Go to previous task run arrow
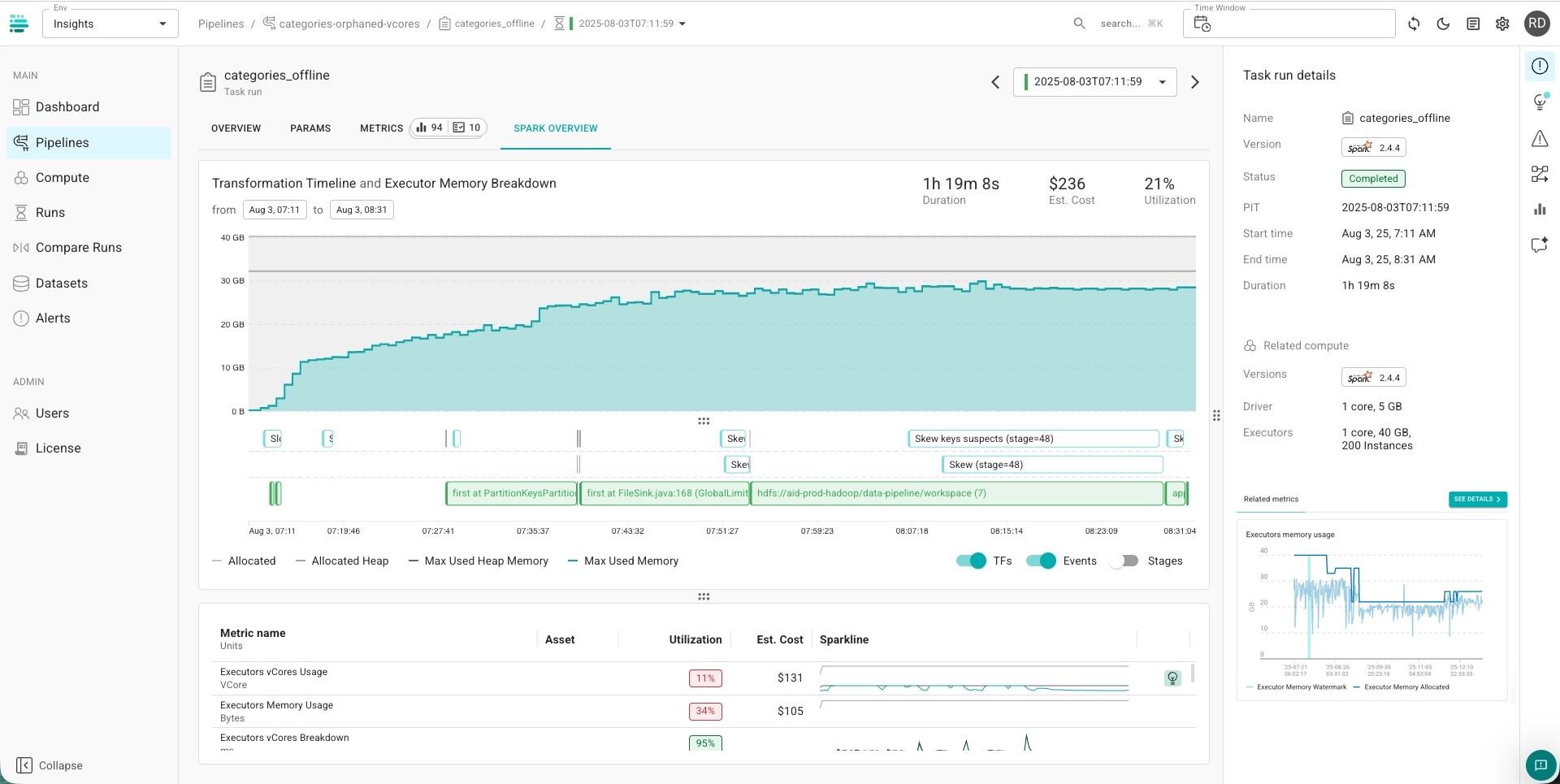Image resolution: width=1560 pixels, height=784 pixels. pyautogui.click(x=995, y=82)
